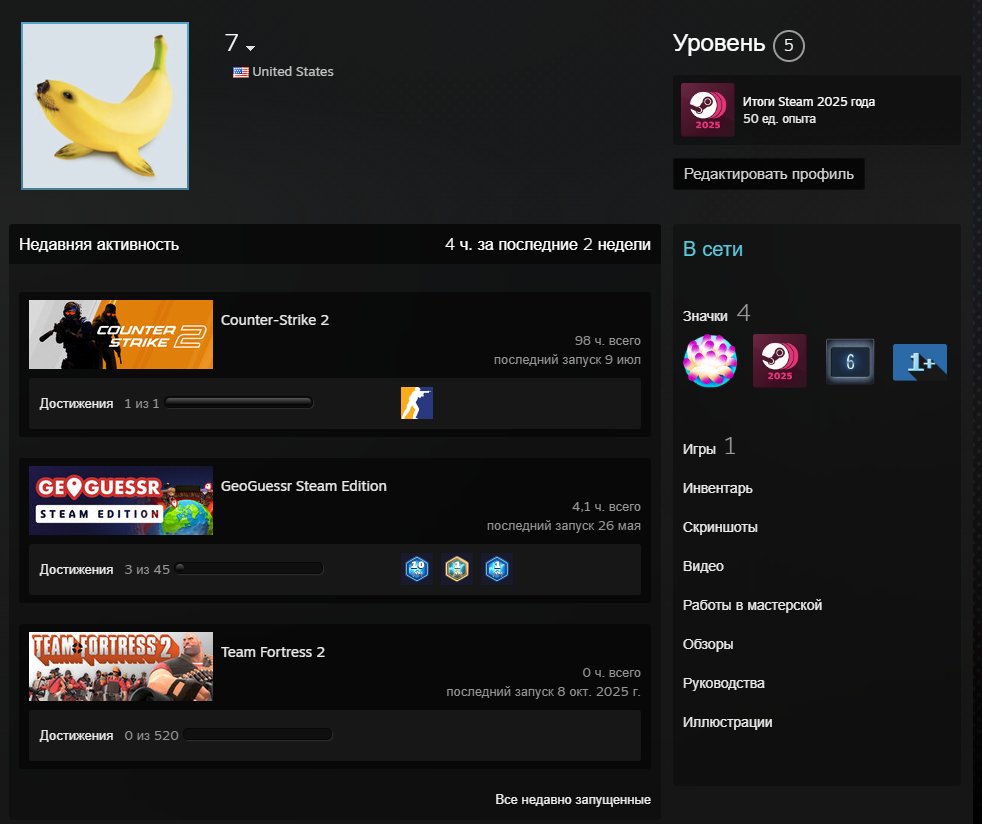The image size is (982, 824).
Task: Expand the dropdown arrow next to name 7
Action: 251,48
